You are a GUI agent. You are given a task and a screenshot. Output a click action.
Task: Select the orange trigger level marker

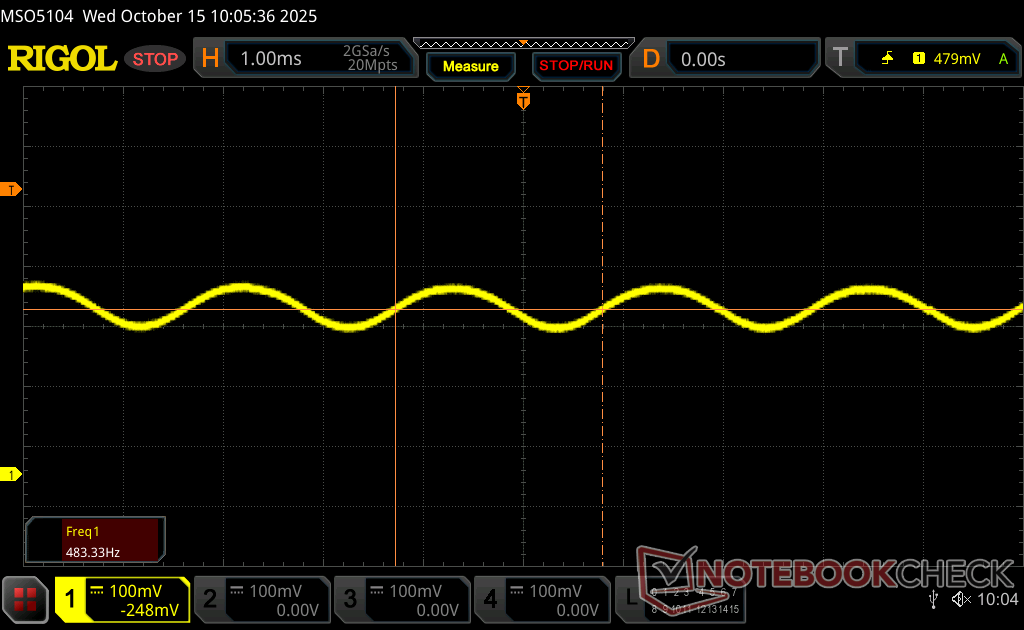(x=12, y=189)
